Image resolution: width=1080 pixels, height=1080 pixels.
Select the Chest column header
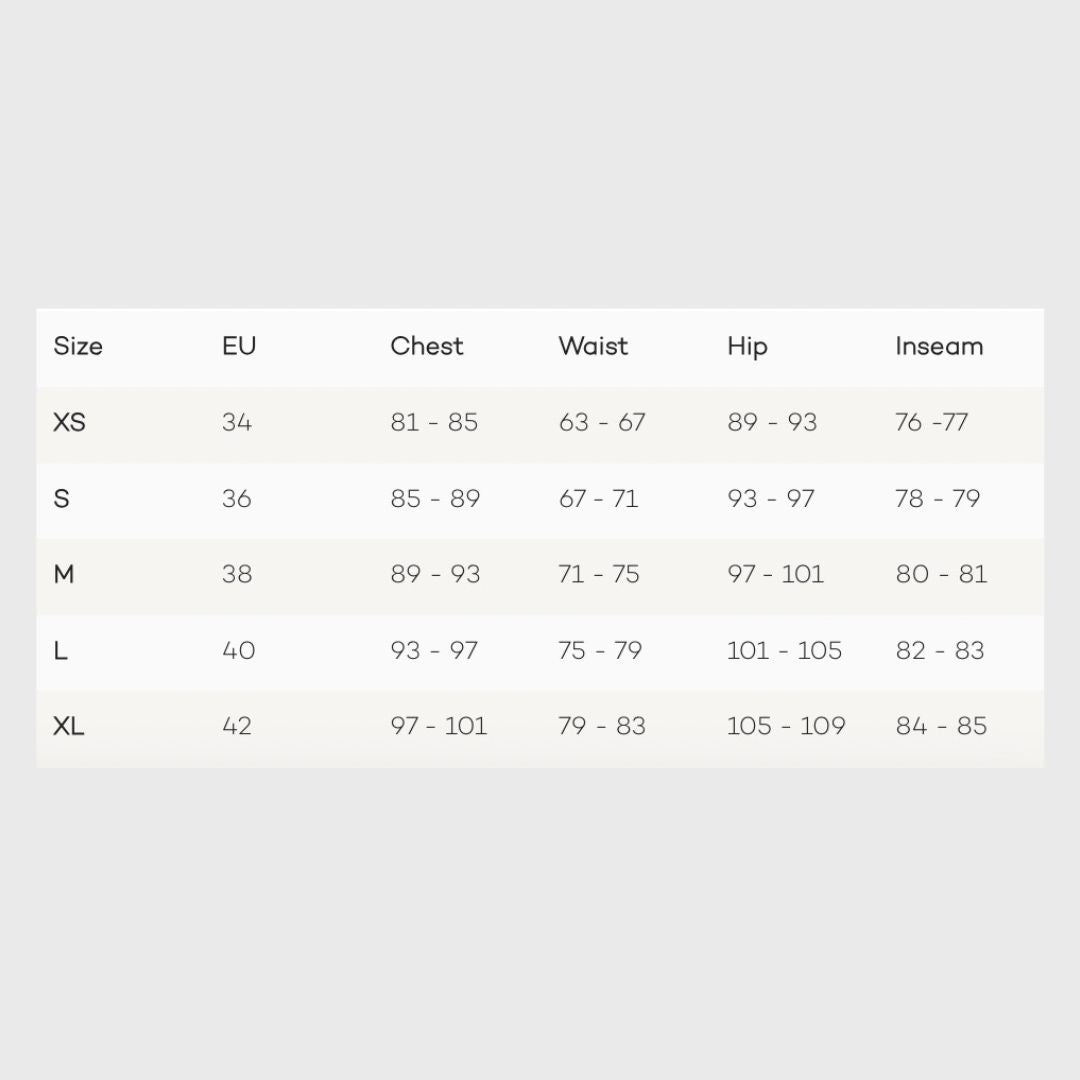(427, 346)
